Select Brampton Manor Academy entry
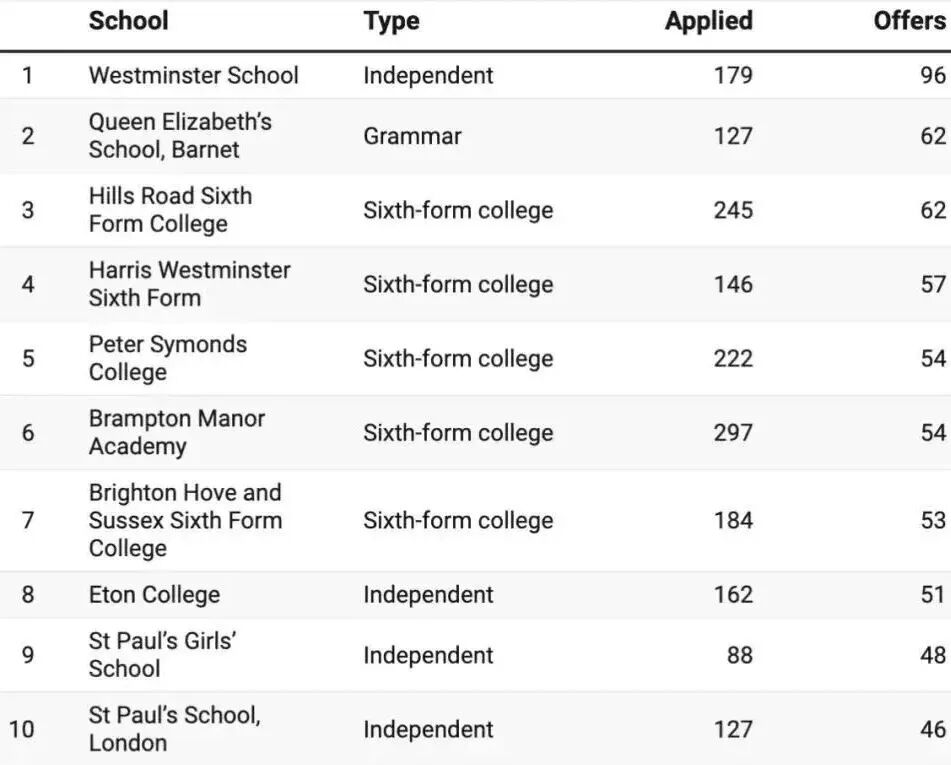This screenshot has width=951, height=765. click(x=176, y=432)
